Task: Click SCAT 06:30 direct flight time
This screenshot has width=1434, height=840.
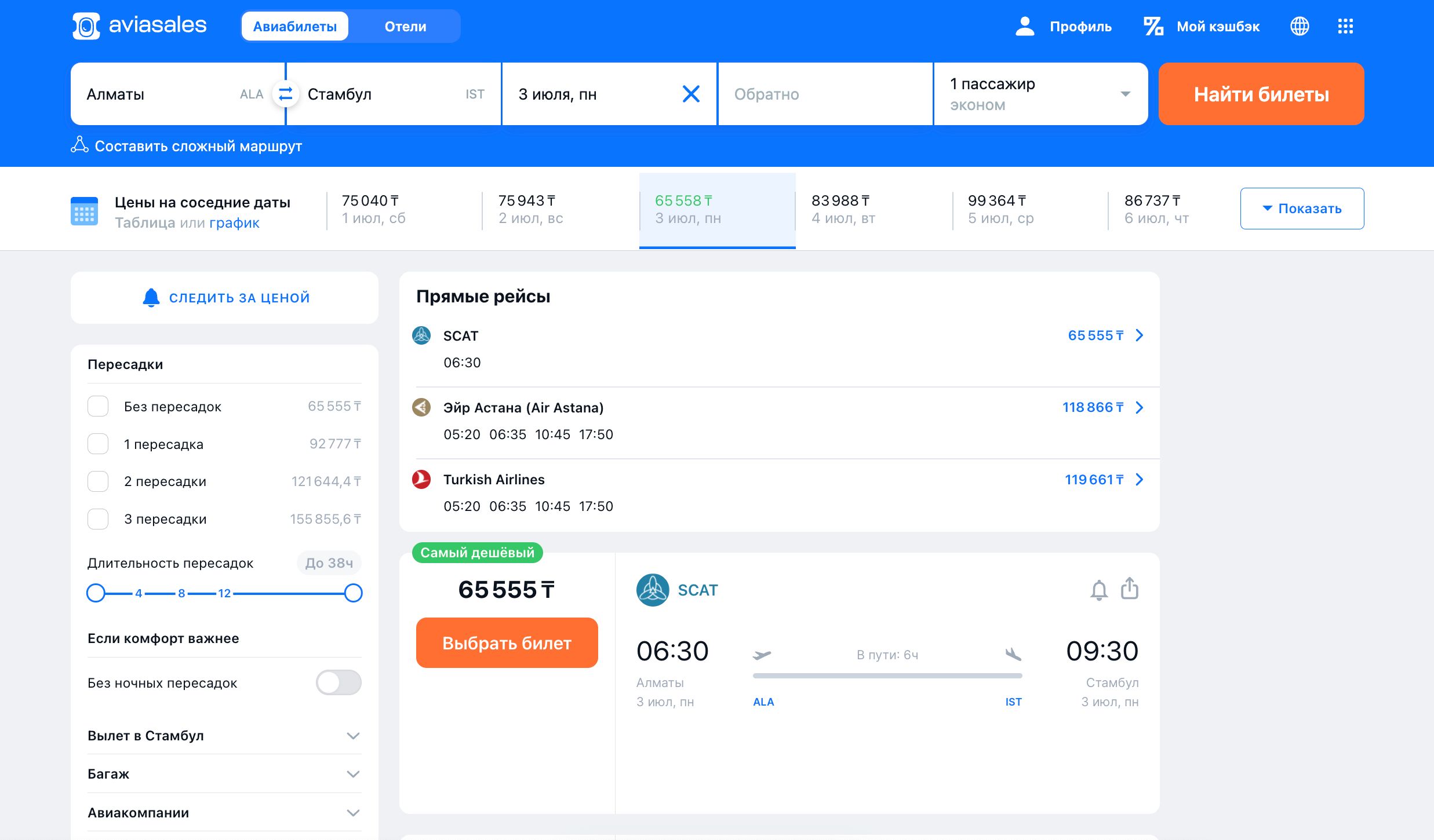Action: tap(462, 363)
